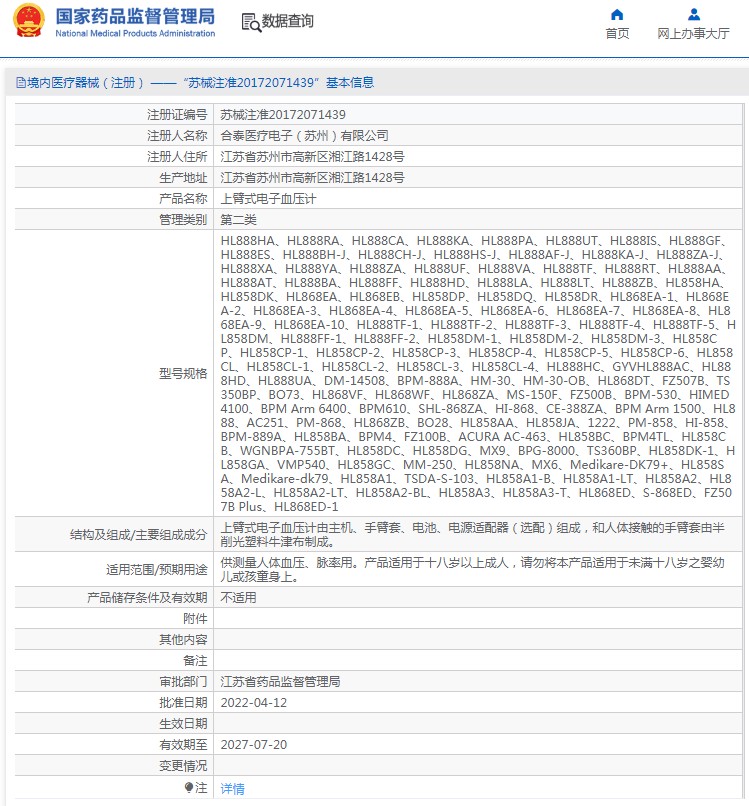Click the 首页 home icon
Viewport: 749px width, 806px height.
coord(617,14)
